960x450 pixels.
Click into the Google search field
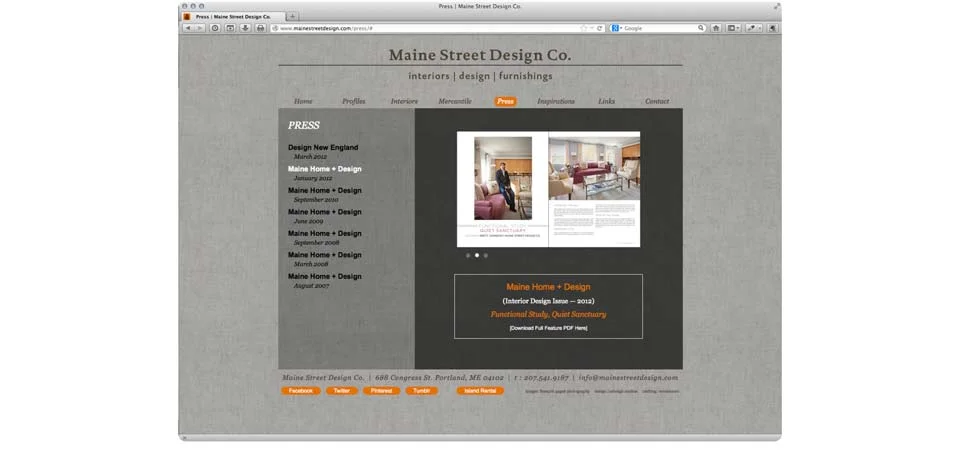660,28
